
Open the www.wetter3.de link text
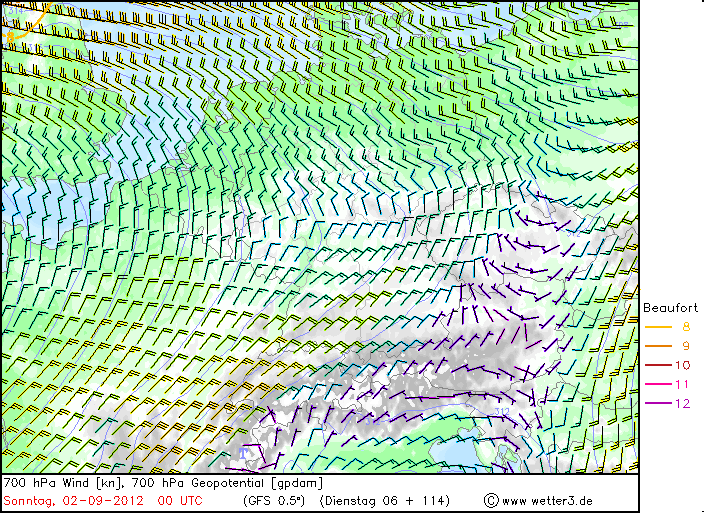(547, 501)
